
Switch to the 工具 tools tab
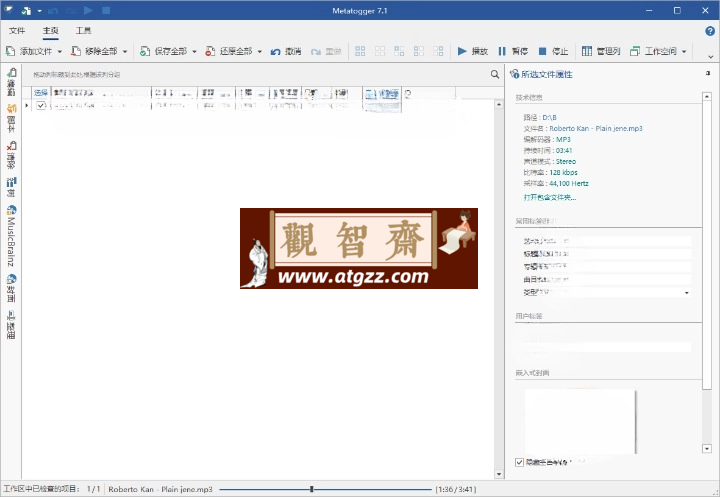[83, 30]
